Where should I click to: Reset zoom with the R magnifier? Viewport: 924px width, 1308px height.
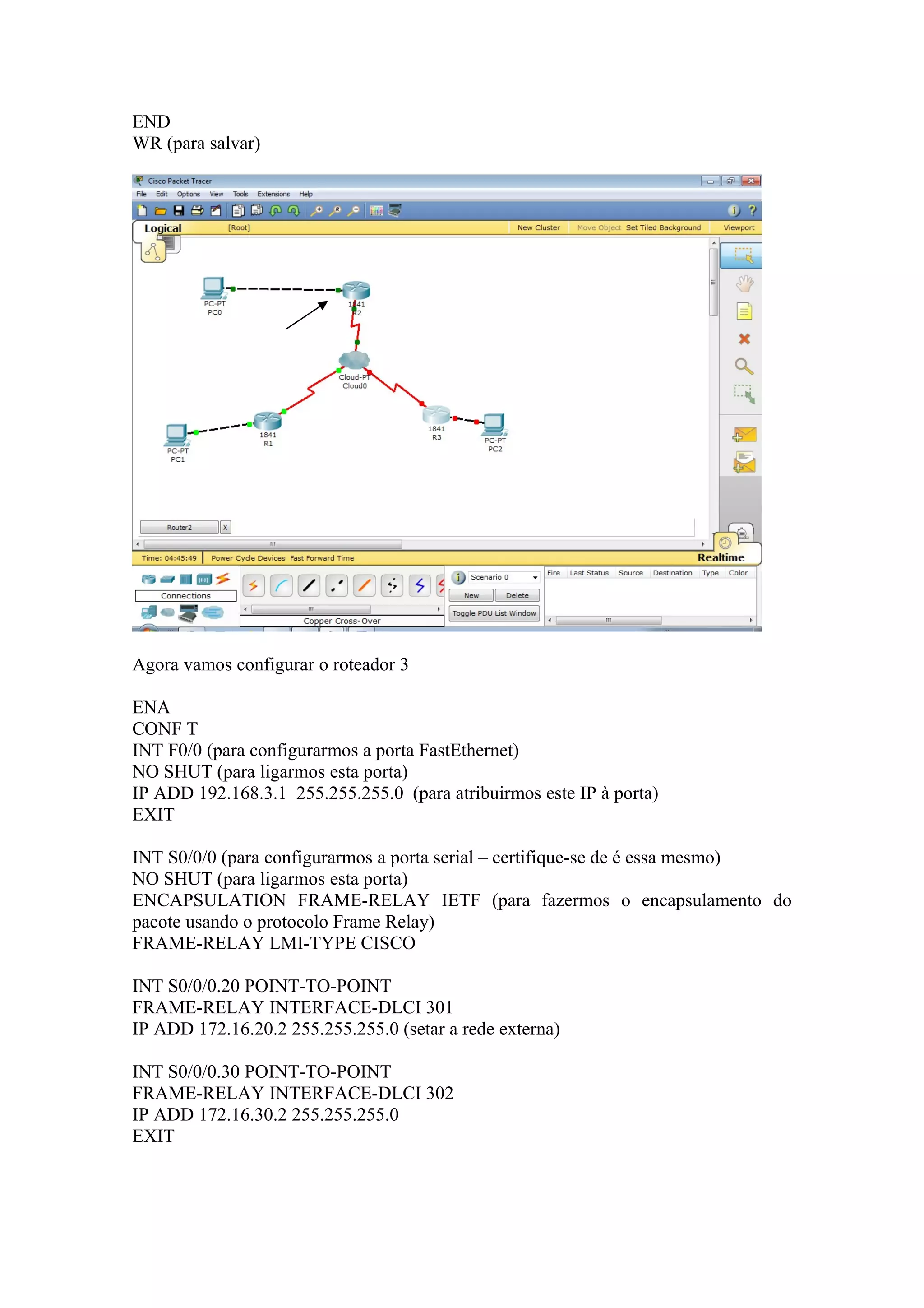[335, 211]
